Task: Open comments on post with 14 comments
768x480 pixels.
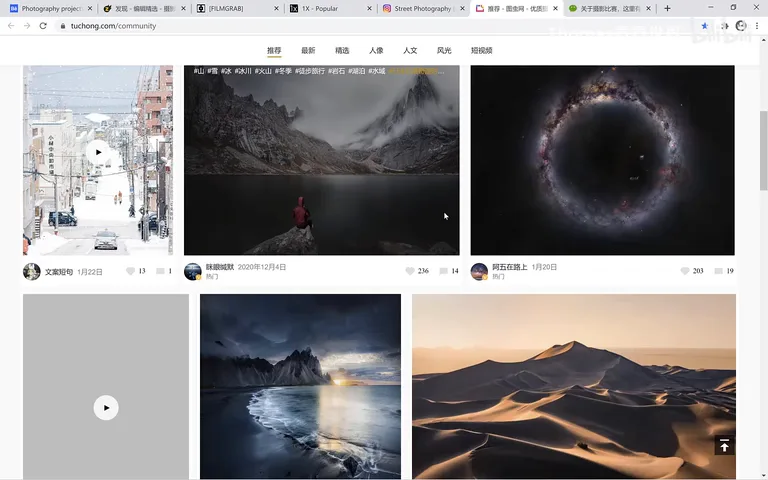Action: click(443, 271)
